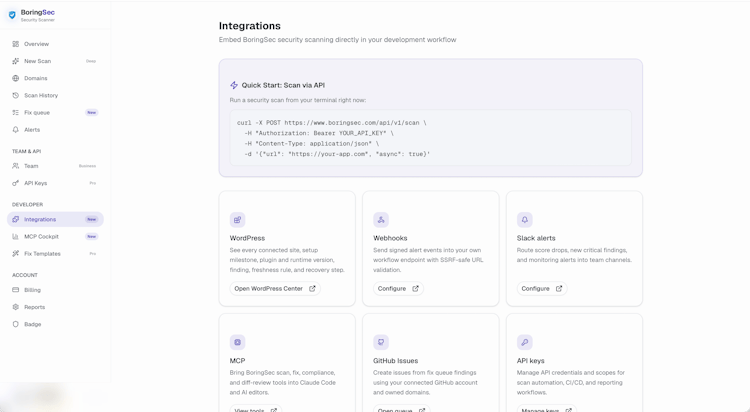This screenshot has height=412, width=750.
Task: Click the Alerts bell icon in sidebar
Action: (x=15, y=130)
